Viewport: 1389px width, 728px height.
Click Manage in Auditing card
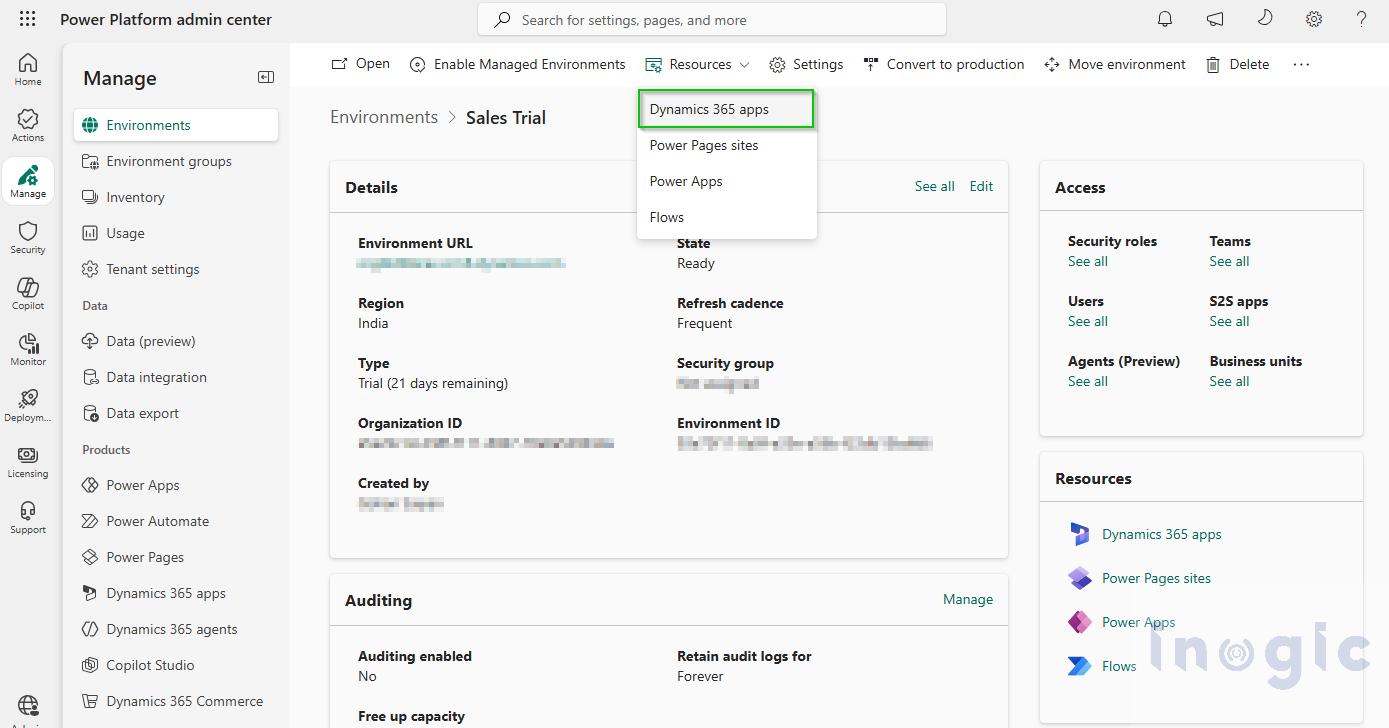[x=968, y=599]
